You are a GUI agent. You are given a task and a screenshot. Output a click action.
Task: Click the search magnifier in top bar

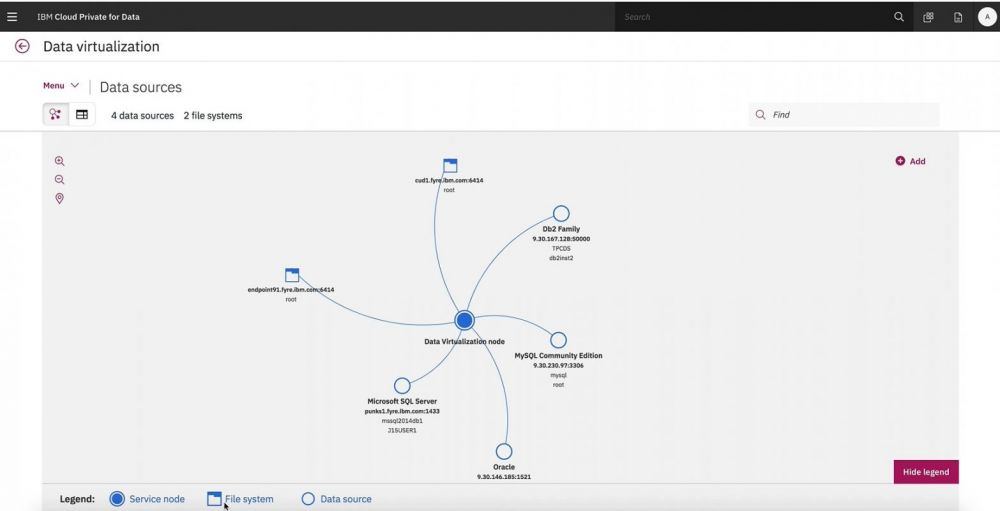point(899,17)
